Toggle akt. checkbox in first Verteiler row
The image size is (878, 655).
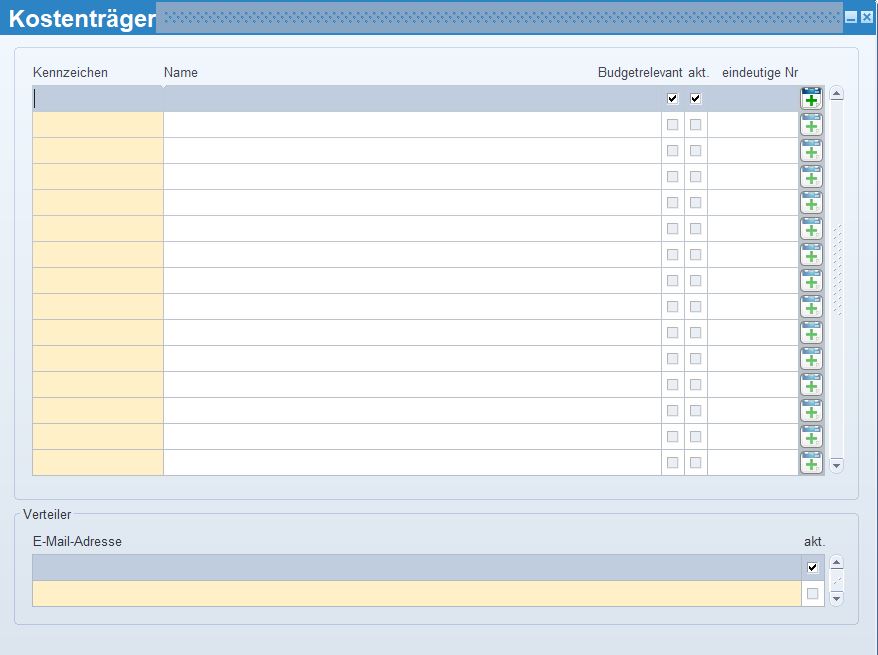click(x=812, y=568)
